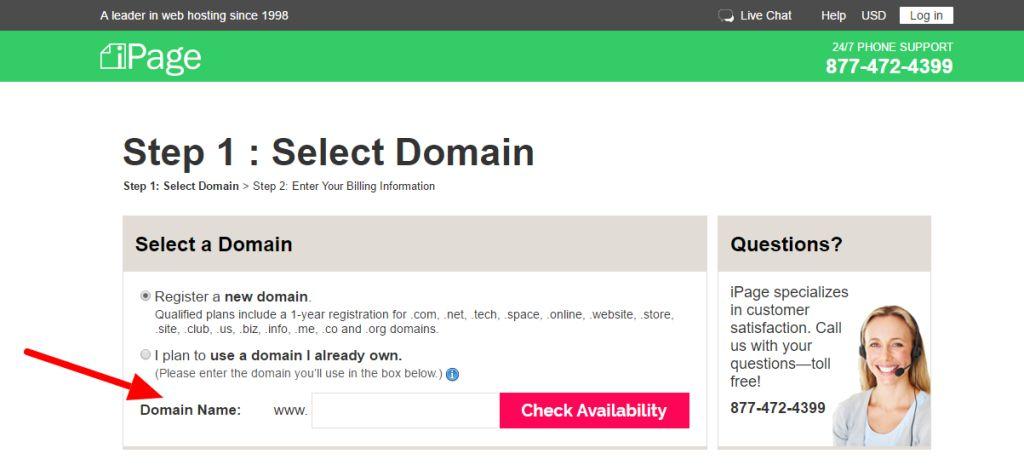Click the Check Availability button

pos(594,410)
